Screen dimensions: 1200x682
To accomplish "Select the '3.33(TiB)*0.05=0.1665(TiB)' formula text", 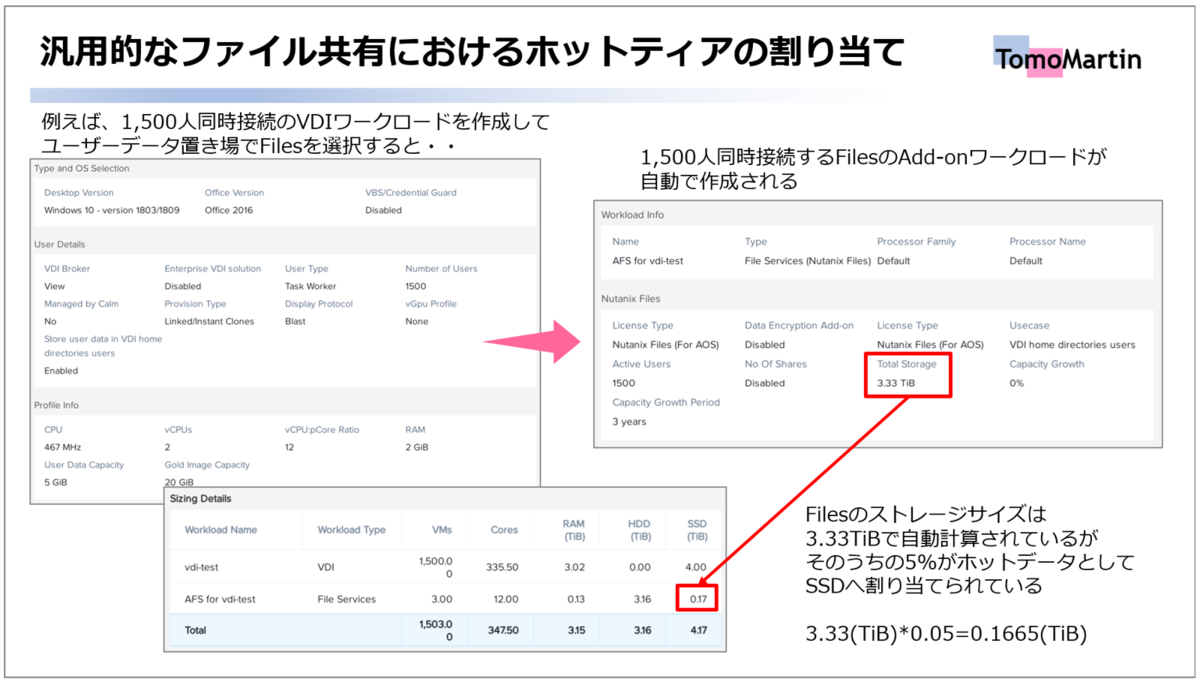I will pyautogui.click(x=947, y=635).
